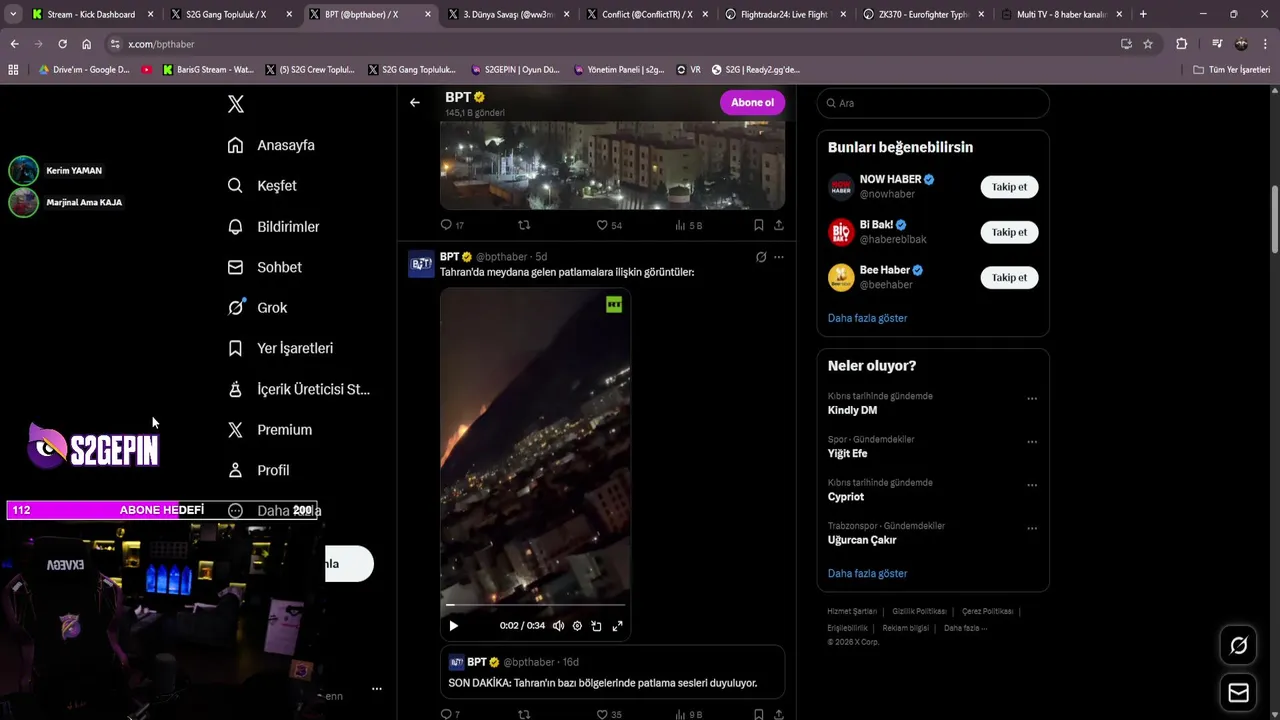
Task: Open floating Grok button
Action: pos(1238,646)
